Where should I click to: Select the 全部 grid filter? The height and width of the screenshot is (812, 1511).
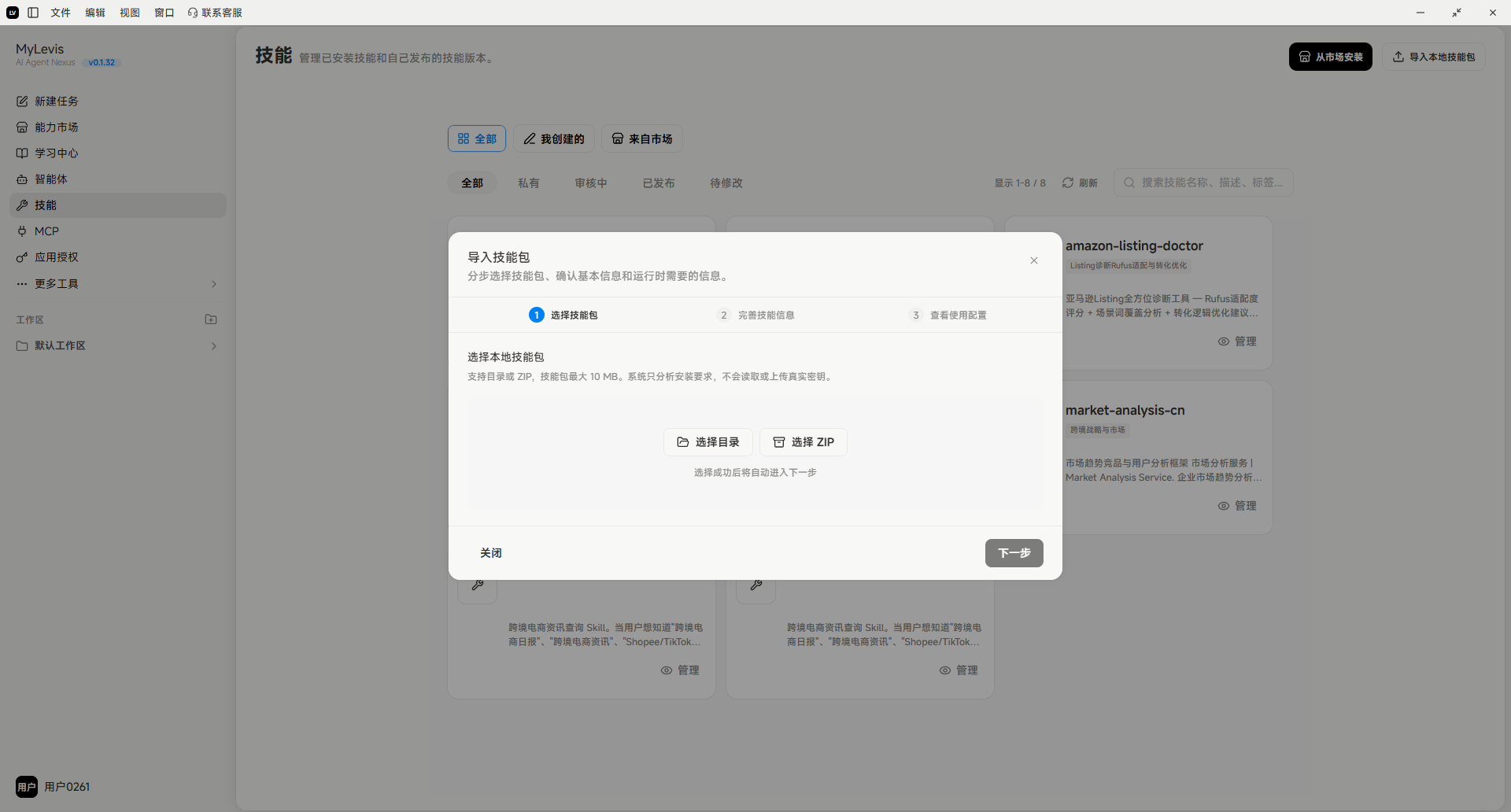point(477,138)
